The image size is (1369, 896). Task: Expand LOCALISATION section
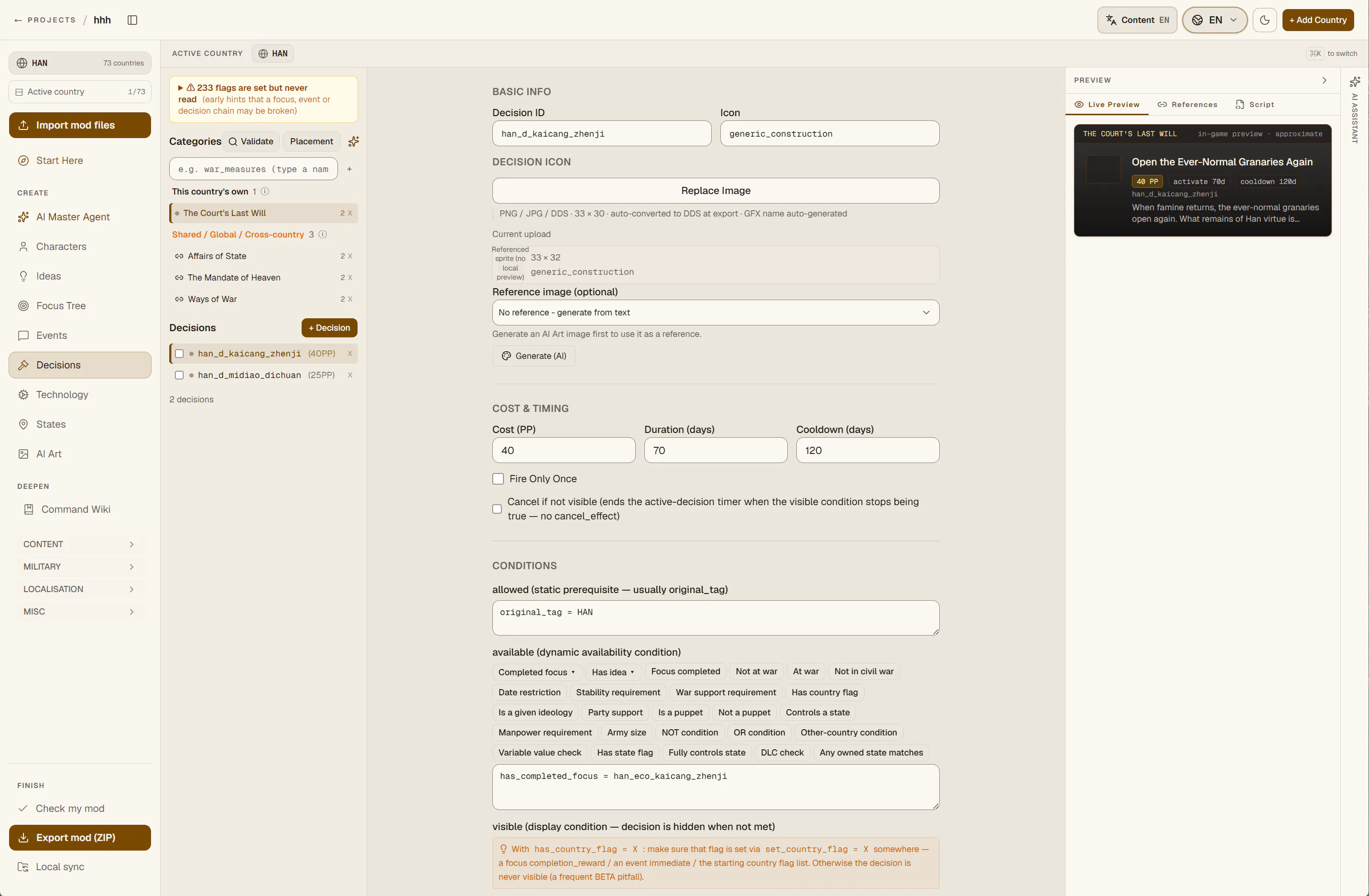pyautogui.click(x=80, y=589)
